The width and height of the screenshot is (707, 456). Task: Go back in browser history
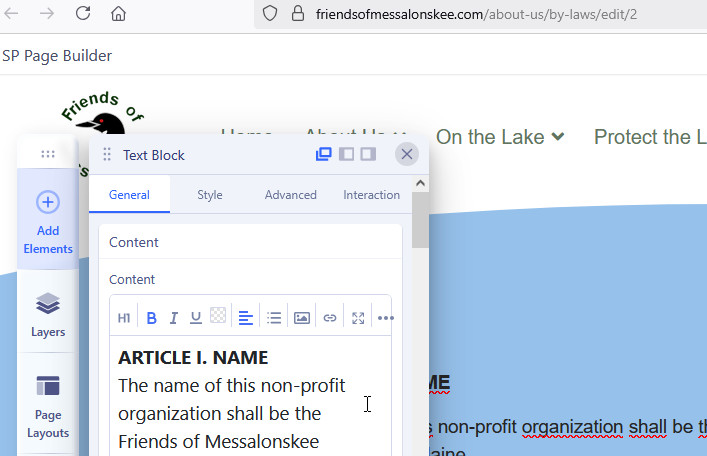[11, 14]
